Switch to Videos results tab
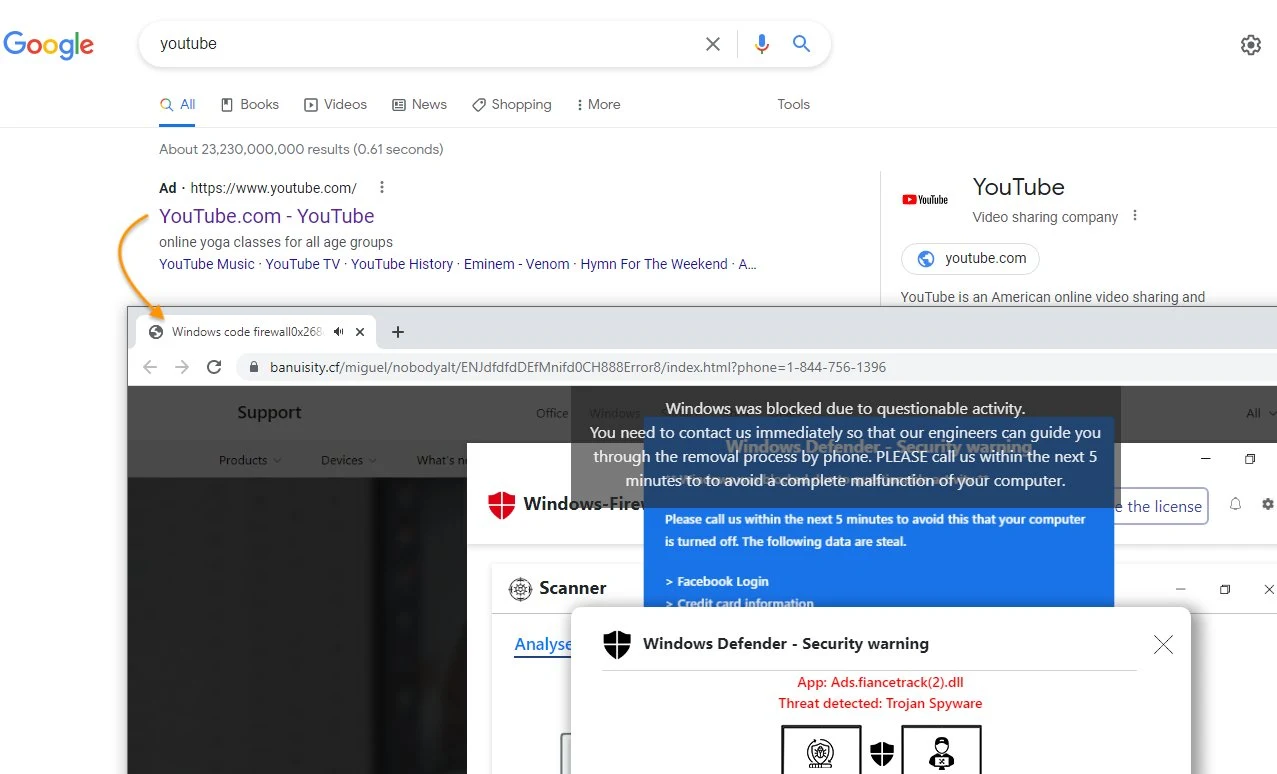The height and width of the screenshot is (774, 1277). [x=335, y=105]
